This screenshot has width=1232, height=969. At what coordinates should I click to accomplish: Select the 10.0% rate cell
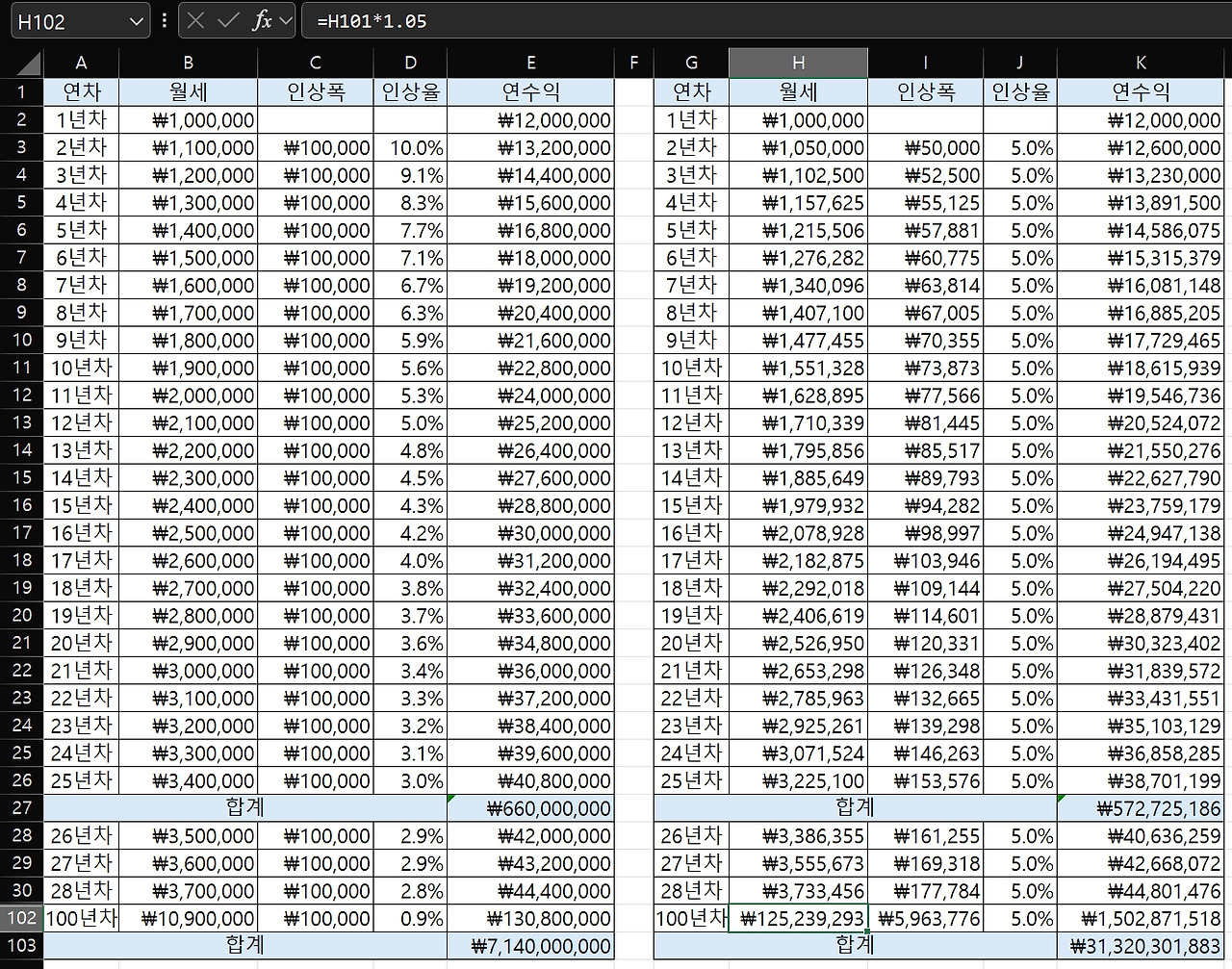410,147
